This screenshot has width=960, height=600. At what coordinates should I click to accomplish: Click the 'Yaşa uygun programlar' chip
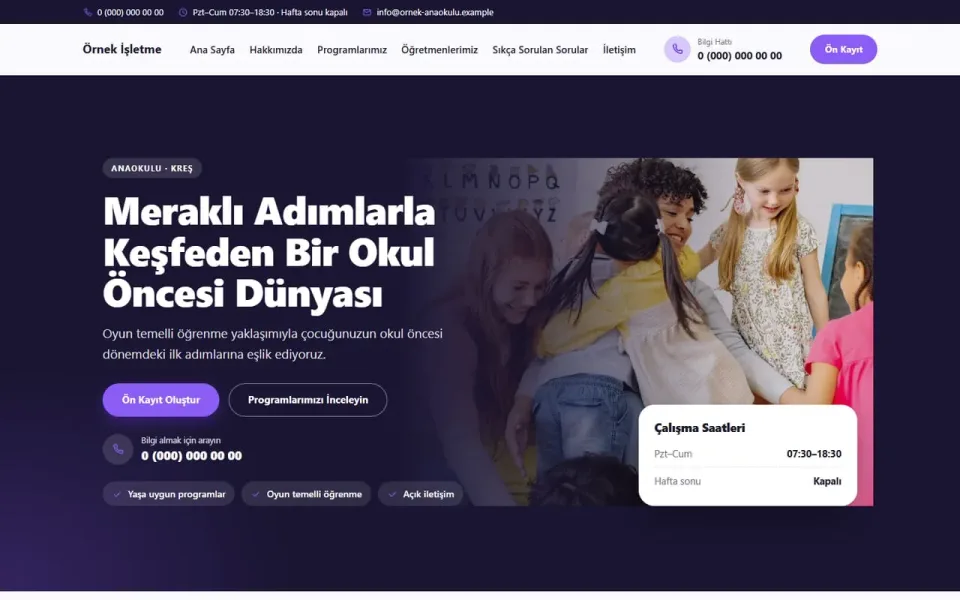(x=168, y=494)
